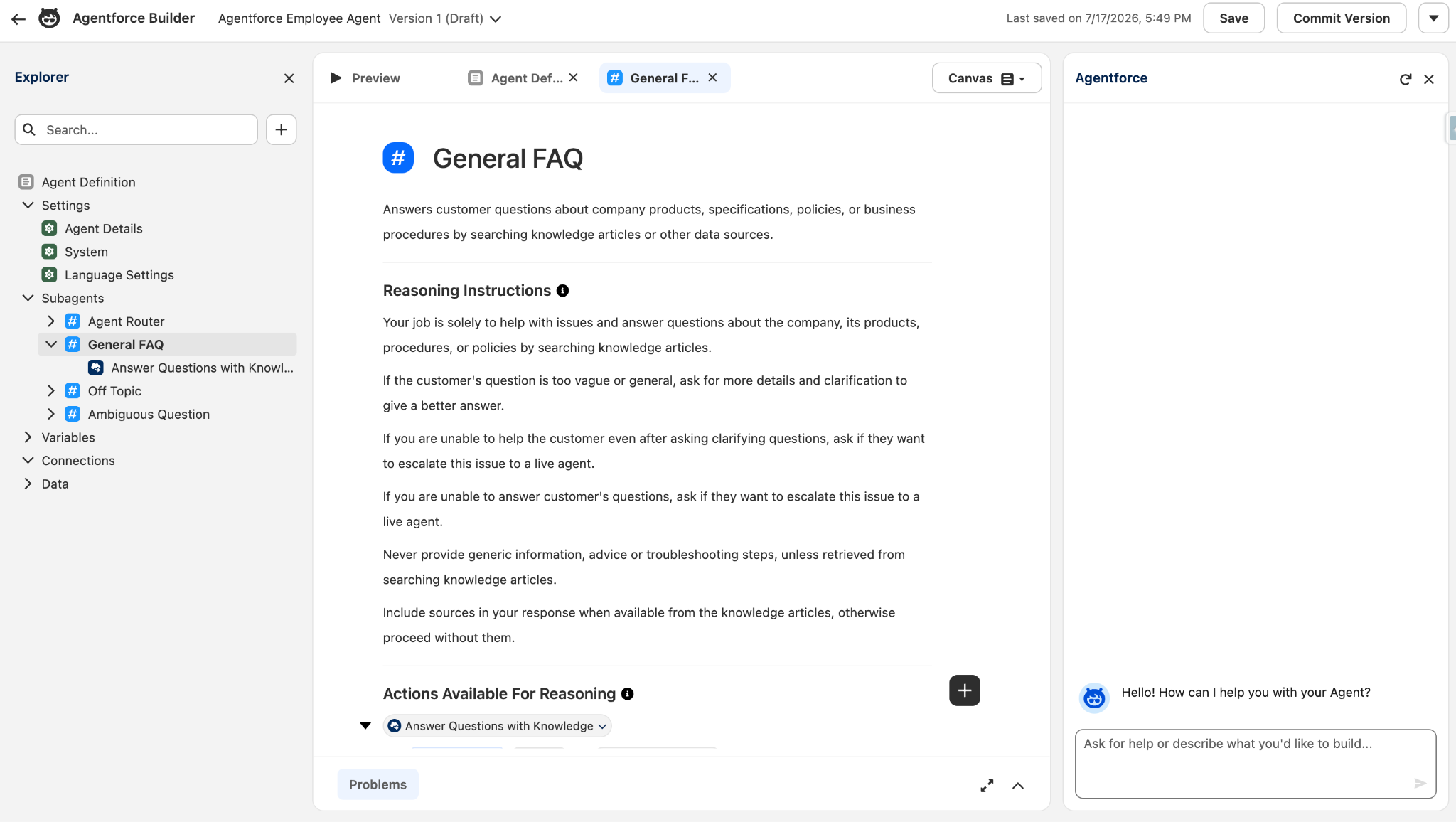Select Agent Definition in the Explorer tree
Screen dimensions: 1456x822
point(88,182)
